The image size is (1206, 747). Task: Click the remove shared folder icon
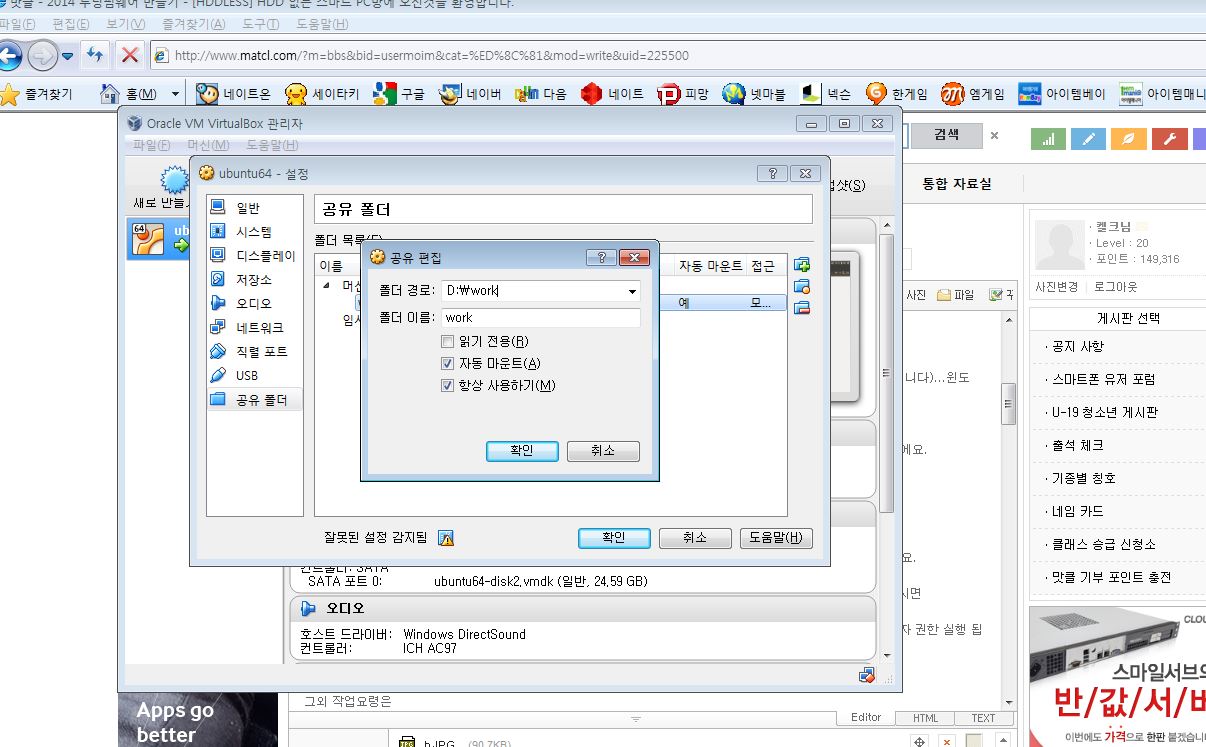801,308
